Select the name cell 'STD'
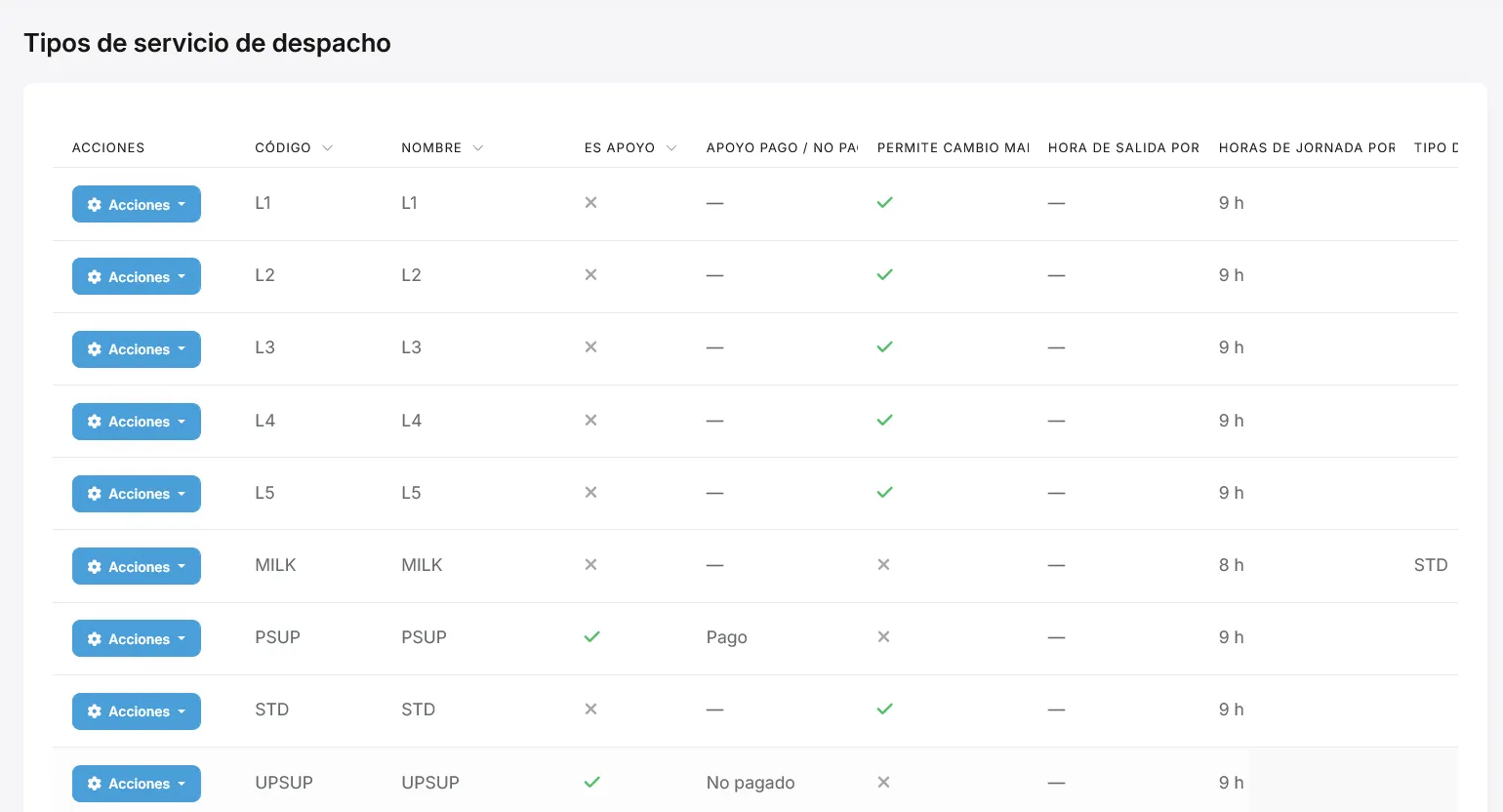 419,710
